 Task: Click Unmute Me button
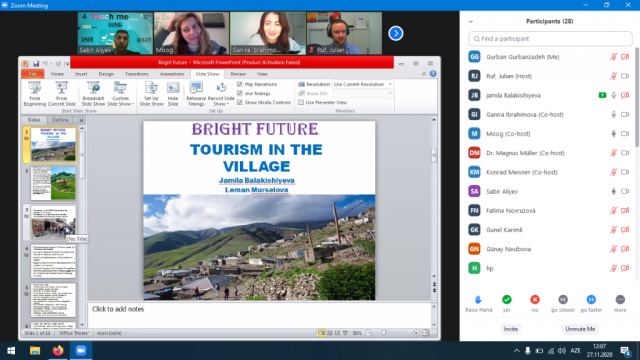[580, 329]
